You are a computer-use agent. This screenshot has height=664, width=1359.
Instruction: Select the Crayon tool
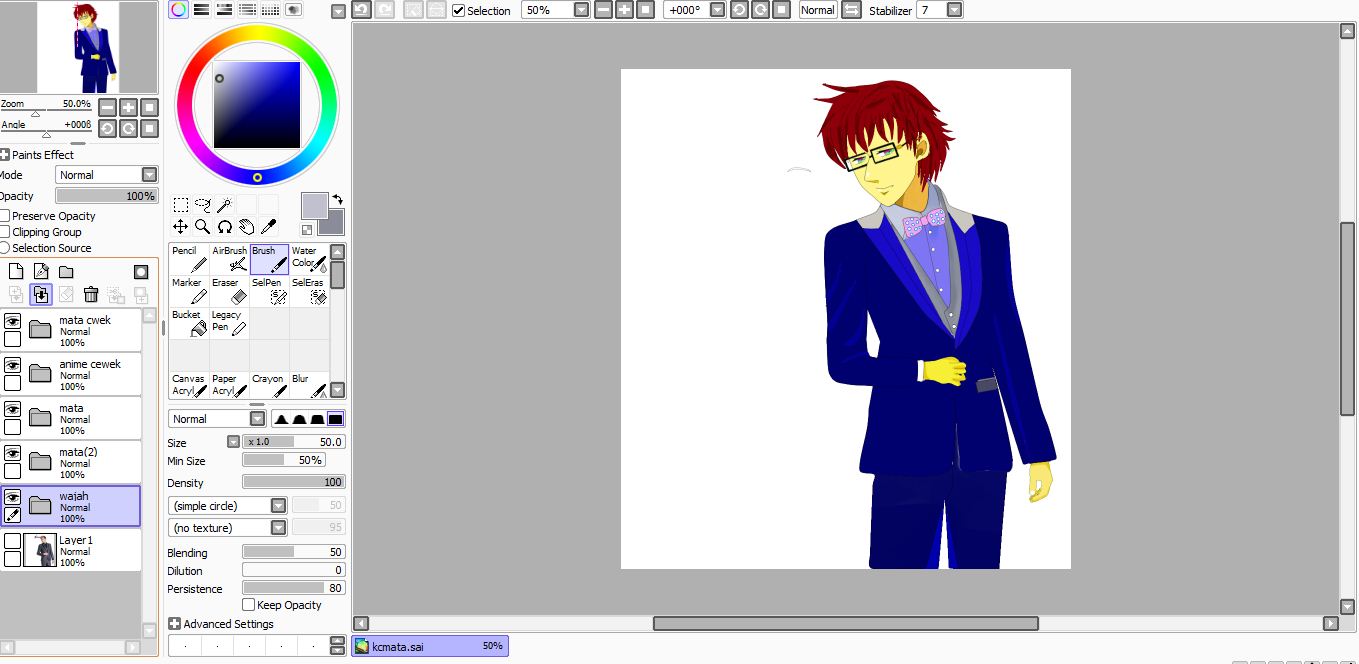coord(269,385)
